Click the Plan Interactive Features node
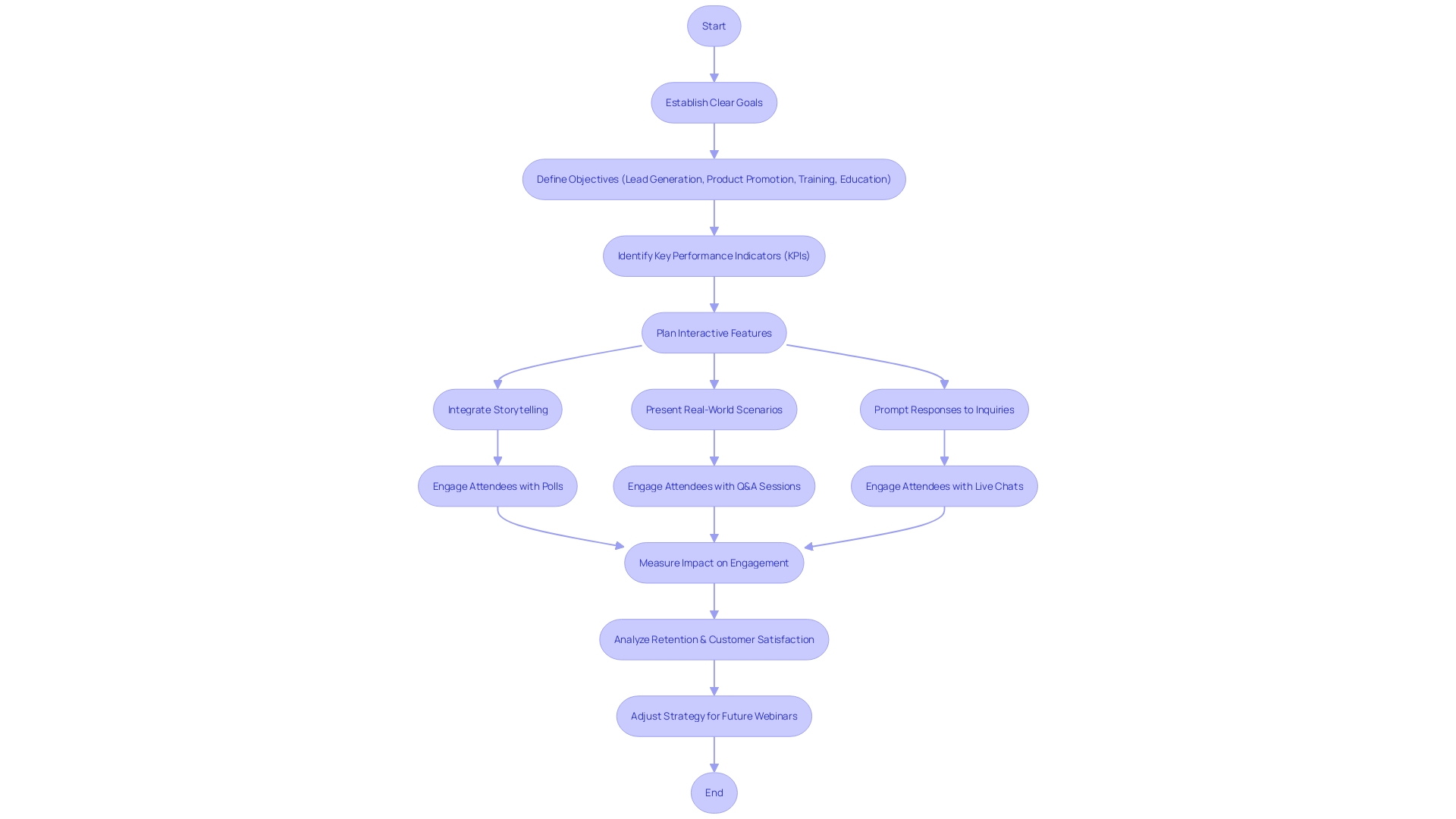 [x=714, y=332]
